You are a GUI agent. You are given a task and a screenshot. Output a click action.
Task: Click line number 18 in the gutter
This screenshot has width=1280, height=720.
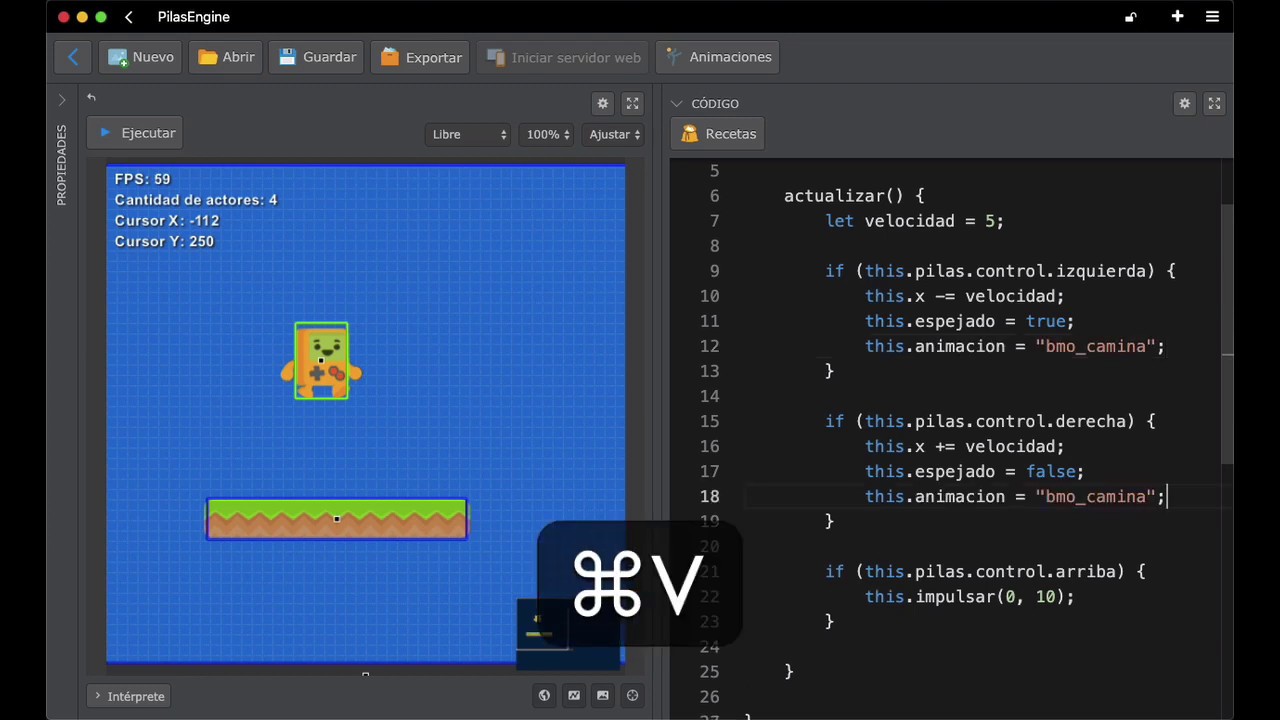[x=709, y=496]
